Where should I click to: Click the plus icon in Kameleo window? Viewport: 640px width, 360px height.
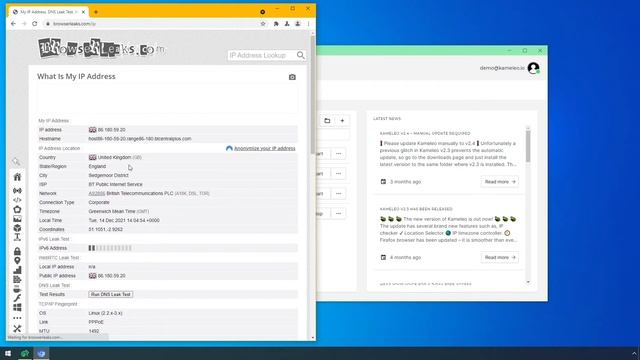(x=342, y=121)
